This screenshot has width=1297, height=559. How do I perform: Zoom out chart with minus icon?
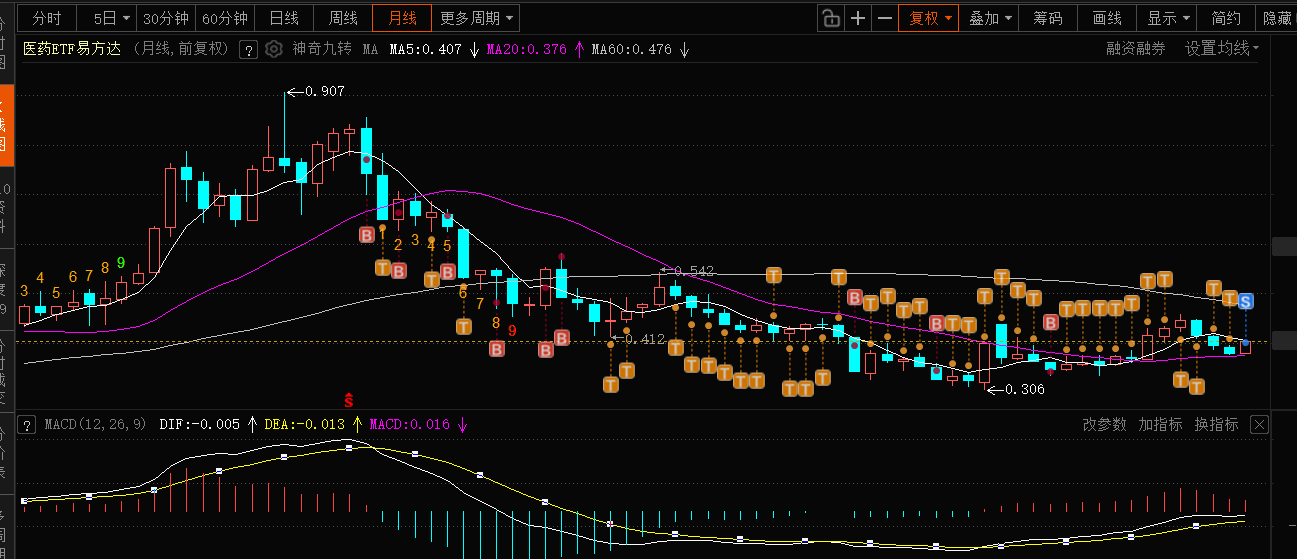pyautogui.click(x=885, y=18)
